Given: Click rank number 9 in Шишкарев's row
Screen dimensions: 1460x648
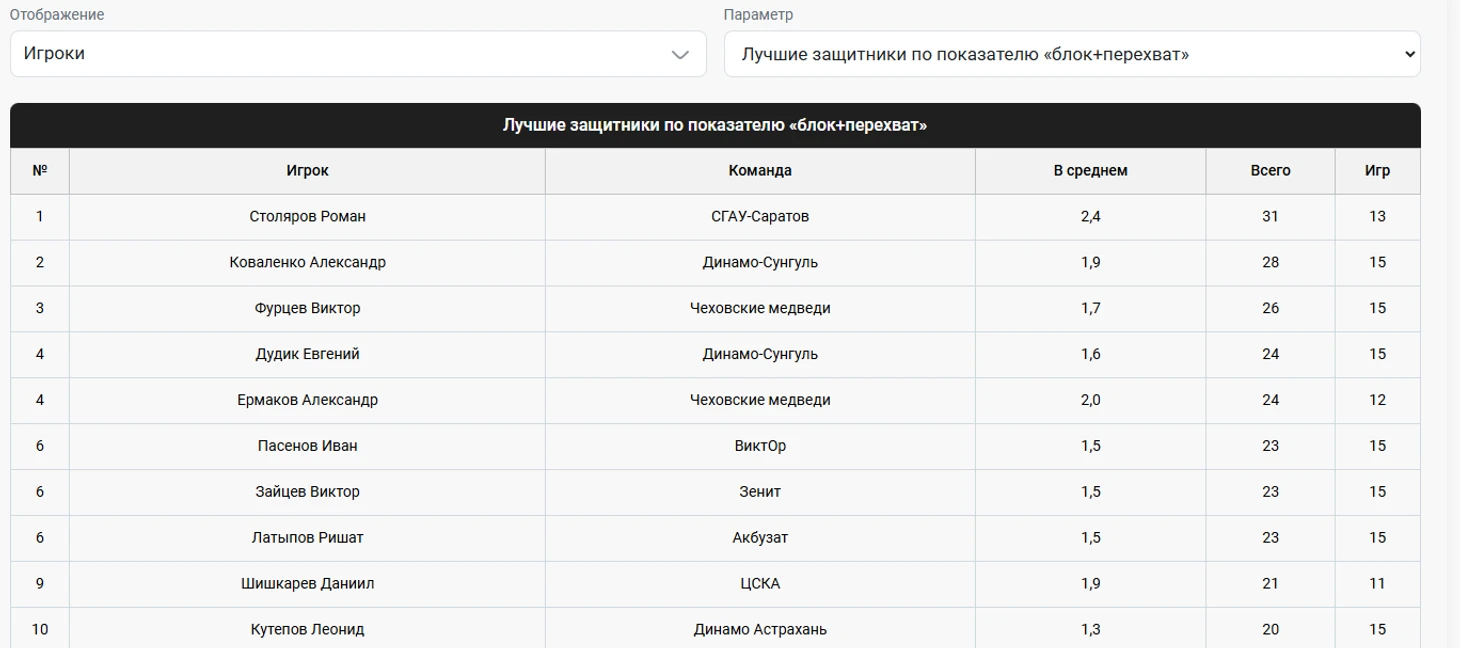Looking at the screenshot, I should tap(40, 584).
